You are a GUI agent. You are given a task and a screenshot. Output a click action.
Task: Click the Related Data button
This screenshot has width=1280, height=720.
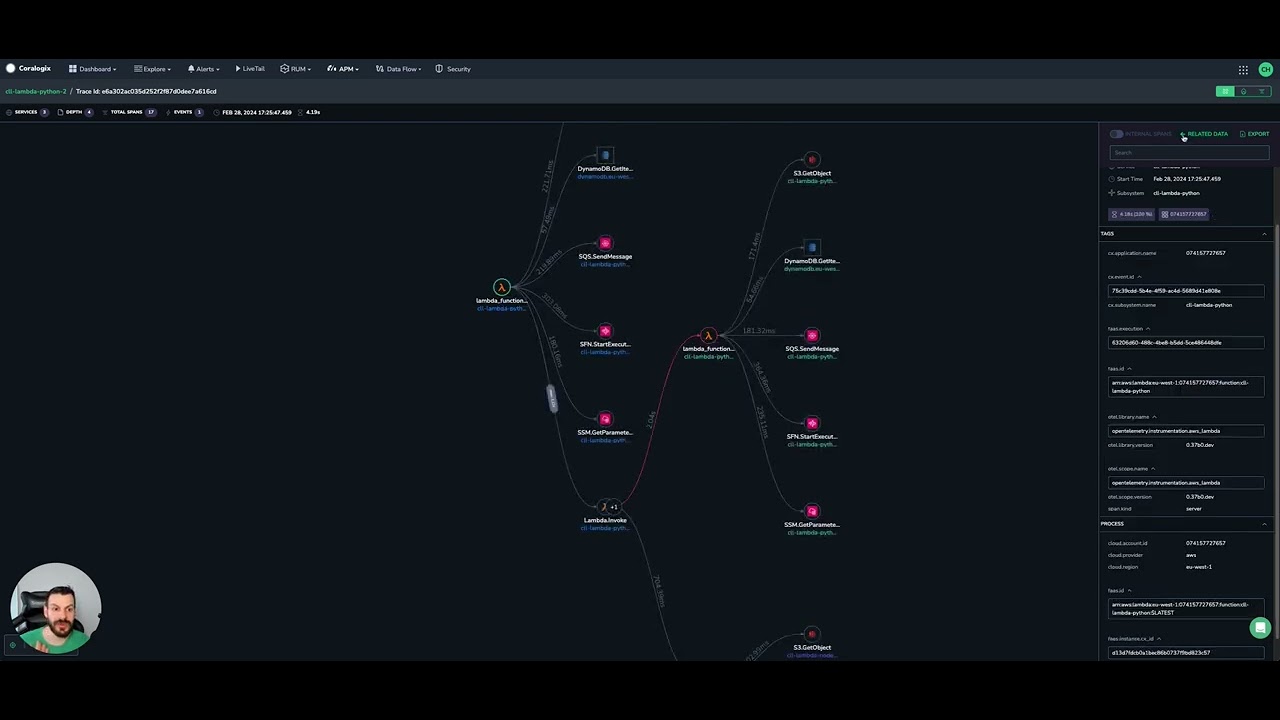1204,134
